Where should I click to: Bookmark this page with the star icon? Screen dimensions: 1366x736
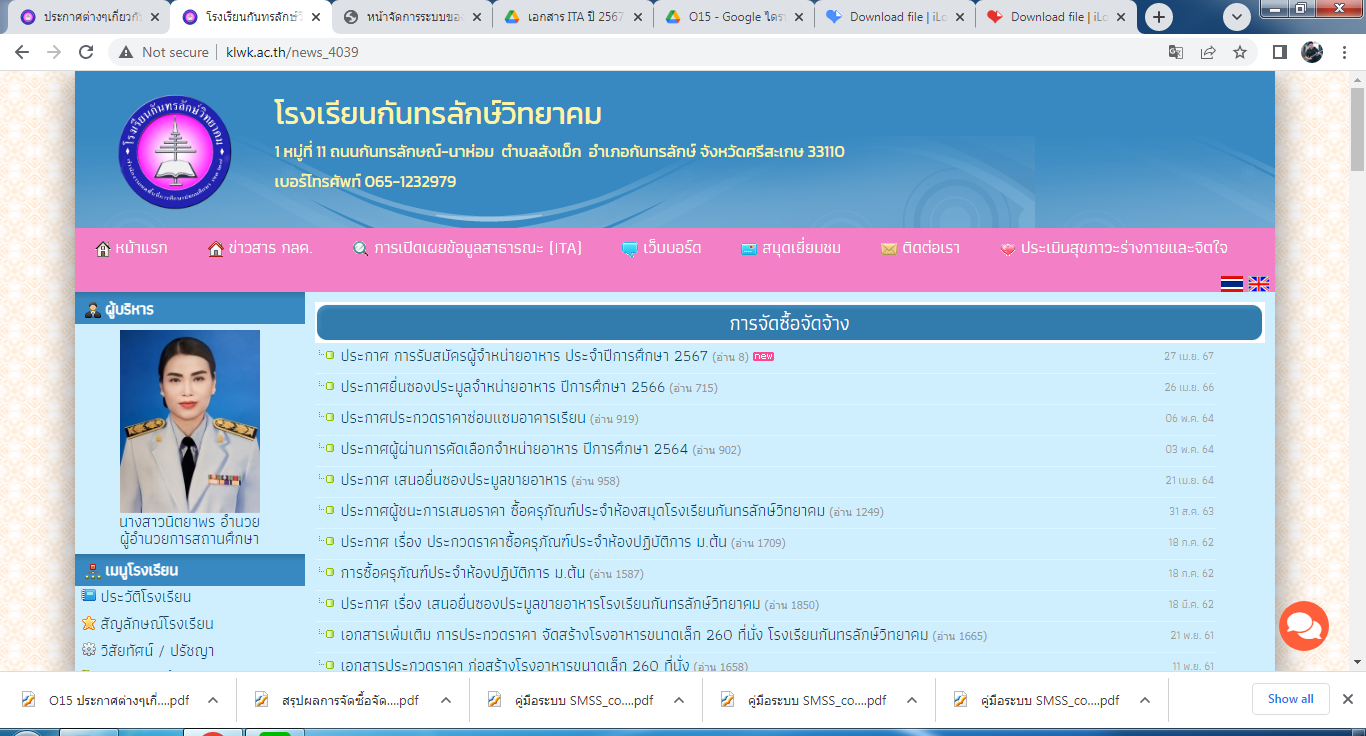[x=1240, y=52]
